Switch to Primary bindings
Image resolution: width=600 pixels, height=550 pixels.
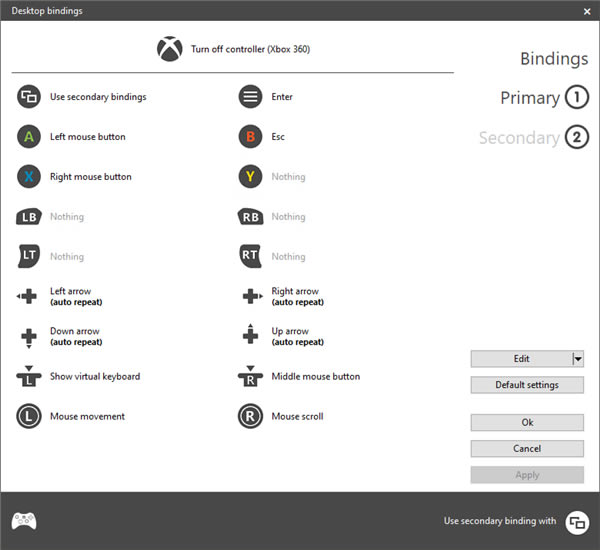tap(545, 97)
